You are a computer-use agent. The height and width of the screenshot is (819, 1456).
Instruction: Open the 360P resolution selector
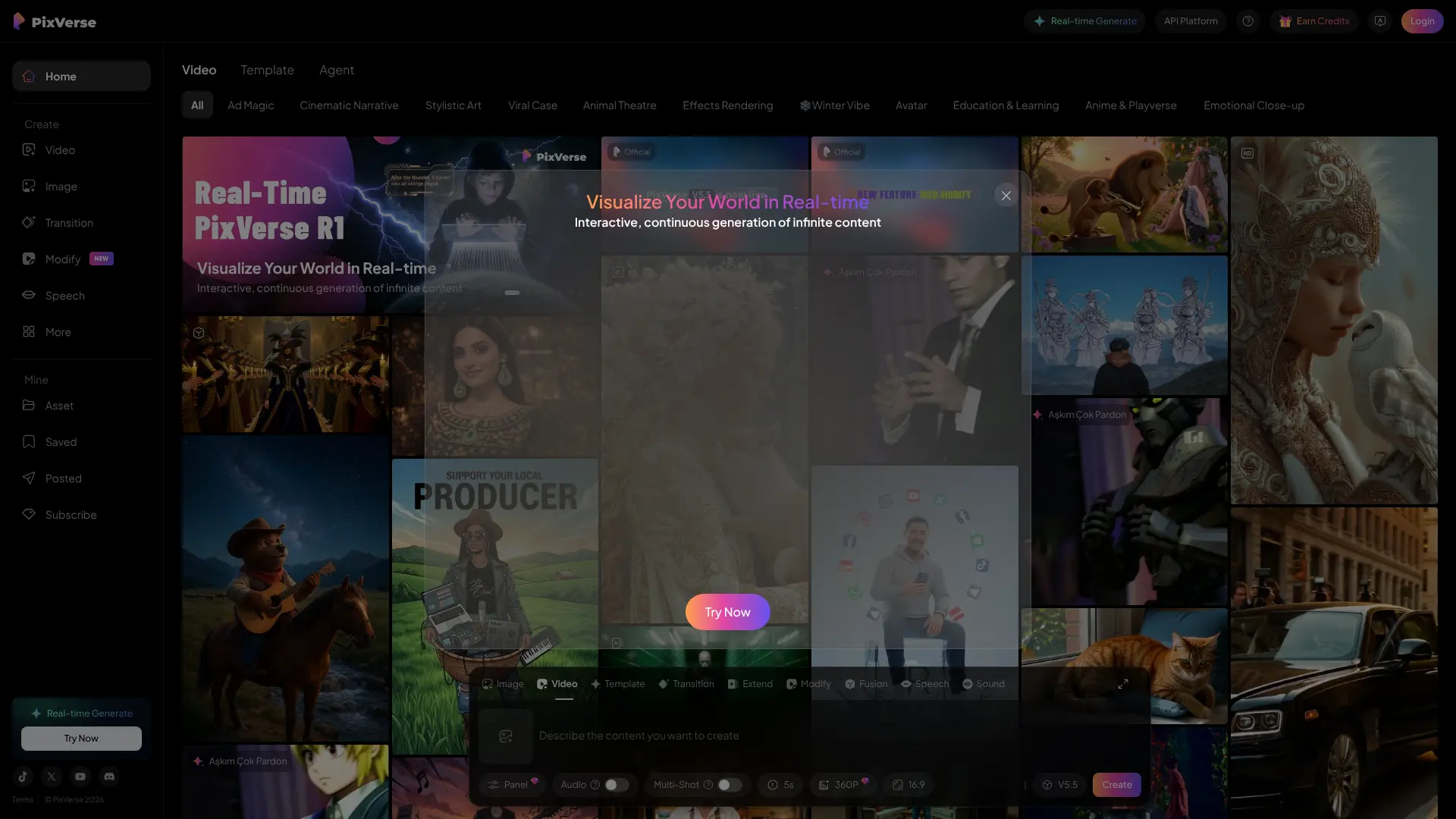pos(842,785)
